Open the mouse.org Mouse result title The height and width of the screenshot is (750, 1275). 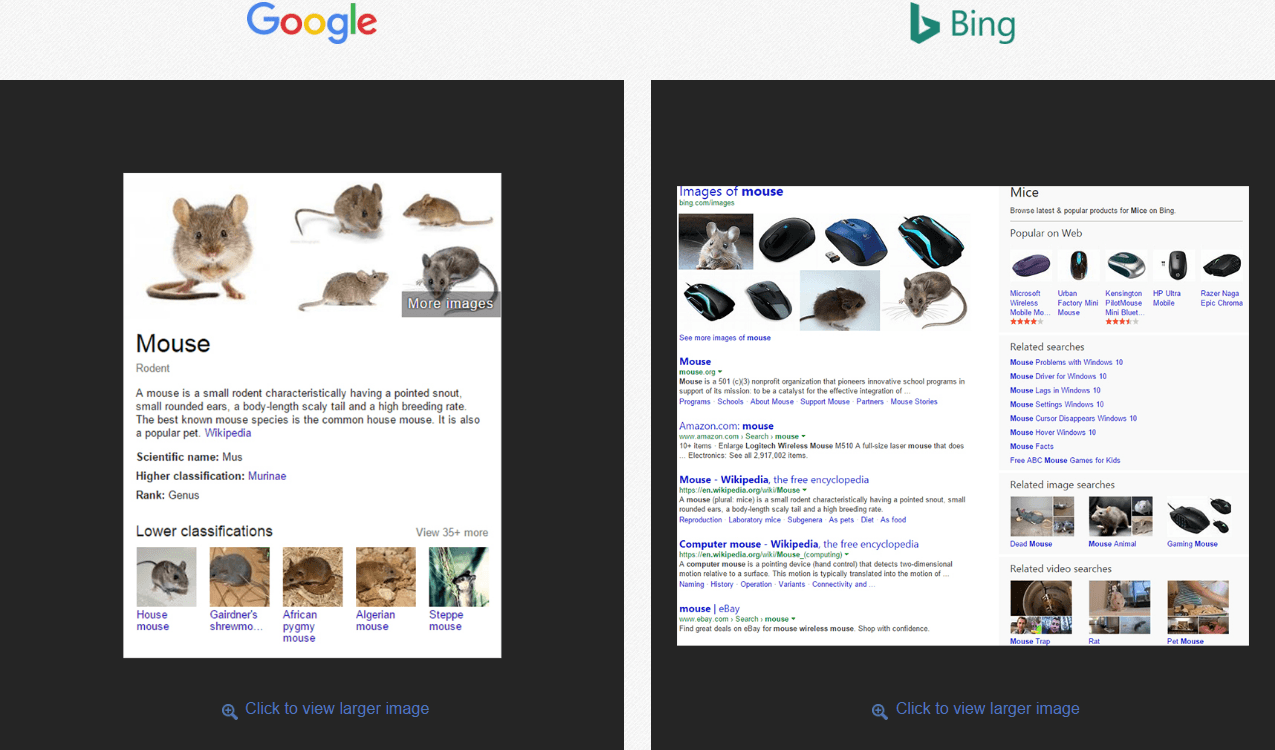[695, 362]
